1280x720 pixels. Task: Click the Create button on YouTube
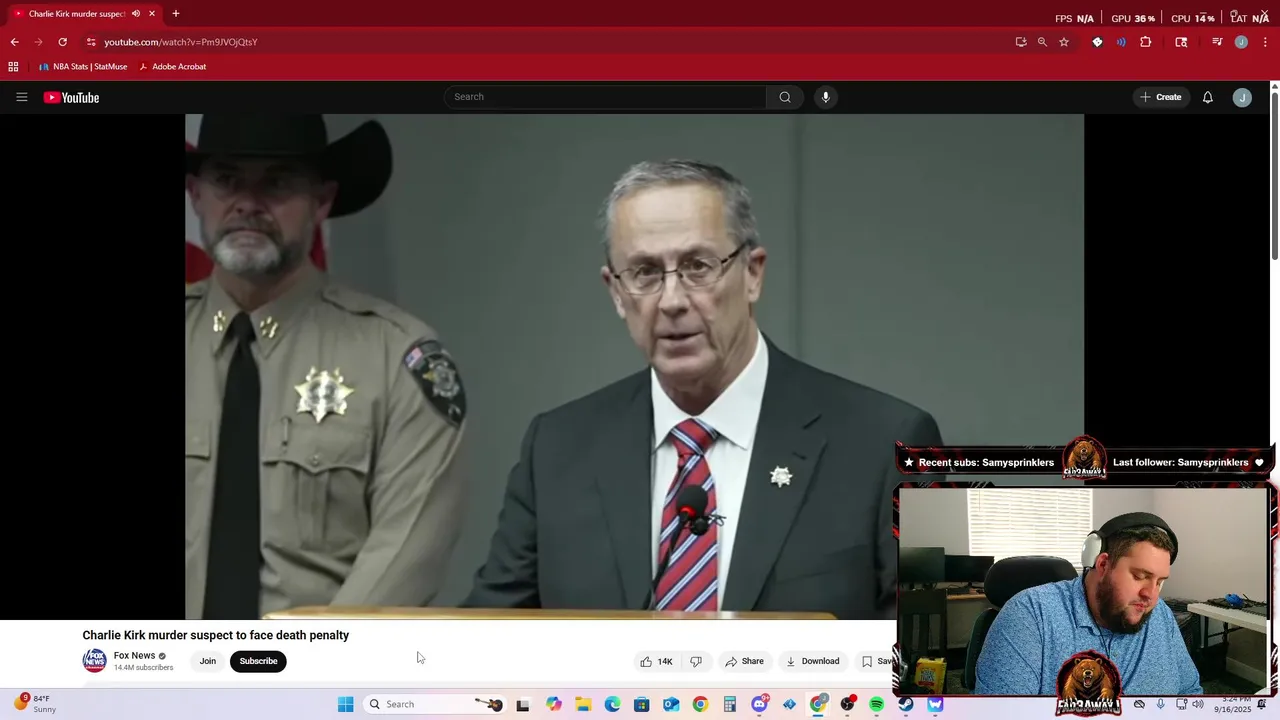point(1160,97)
